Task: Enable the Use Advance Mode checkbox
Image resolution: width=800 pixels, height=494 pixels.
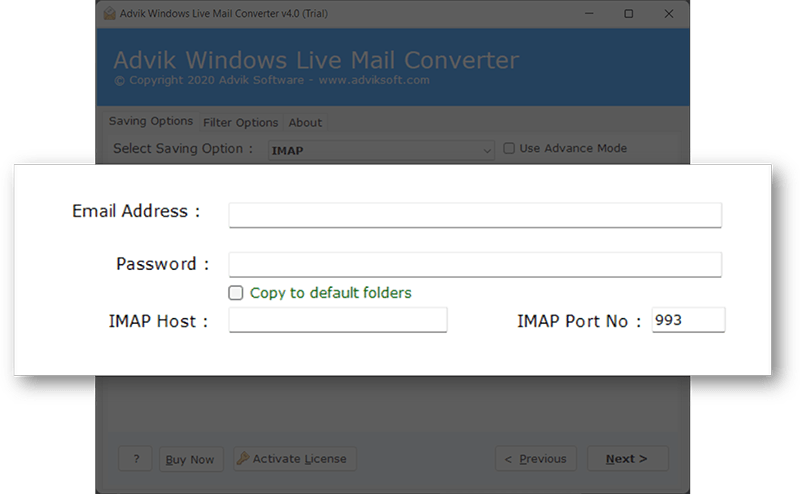Action: [x=509, y=148]
